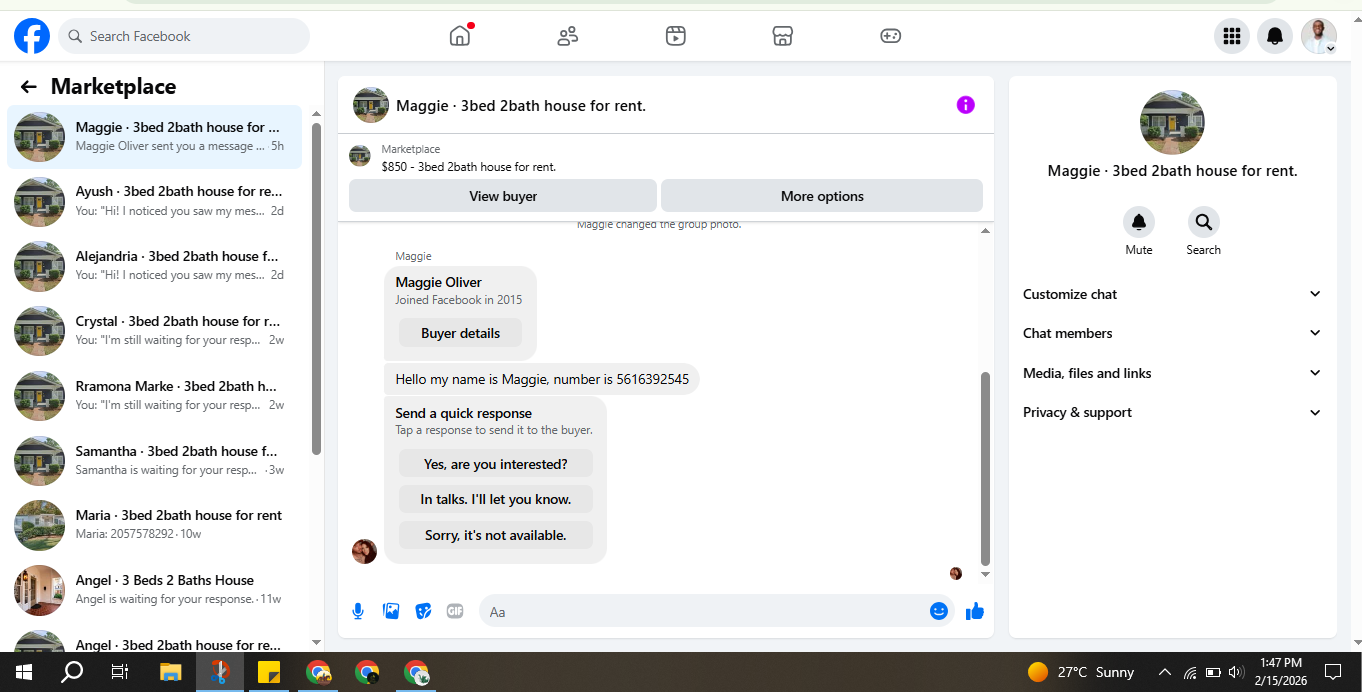
Task: Send a thumbs-up like
Action: coord(975,611)
